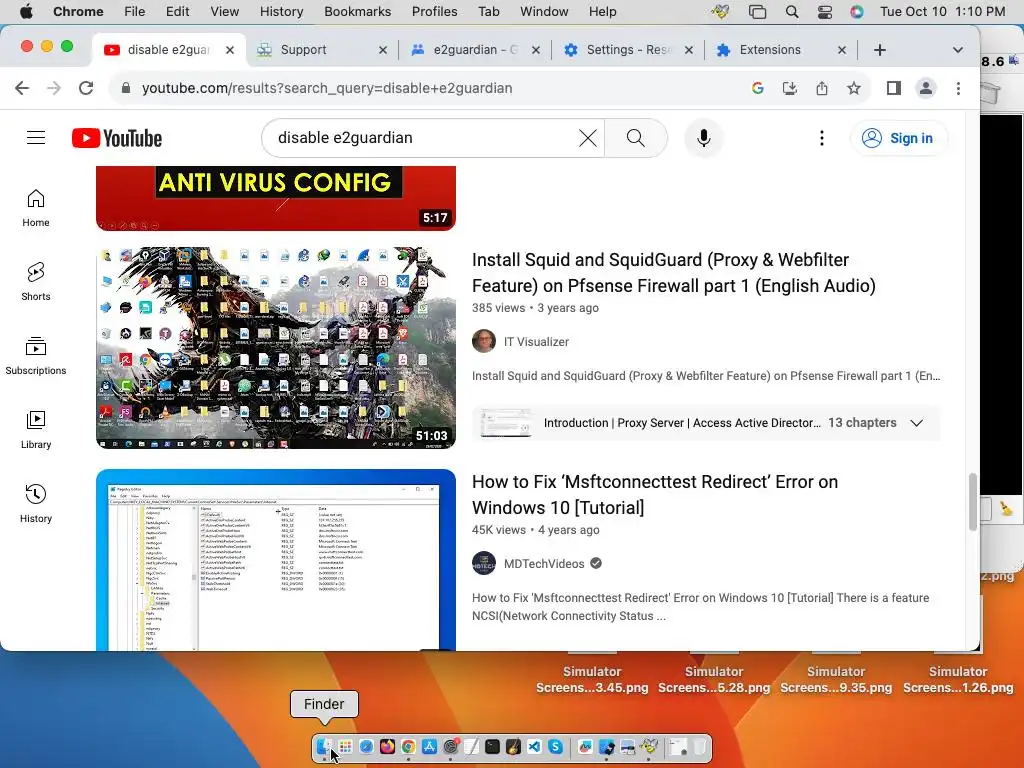Open Spotlight search in menu bar
1024x768 pixels.
point(792,12)
